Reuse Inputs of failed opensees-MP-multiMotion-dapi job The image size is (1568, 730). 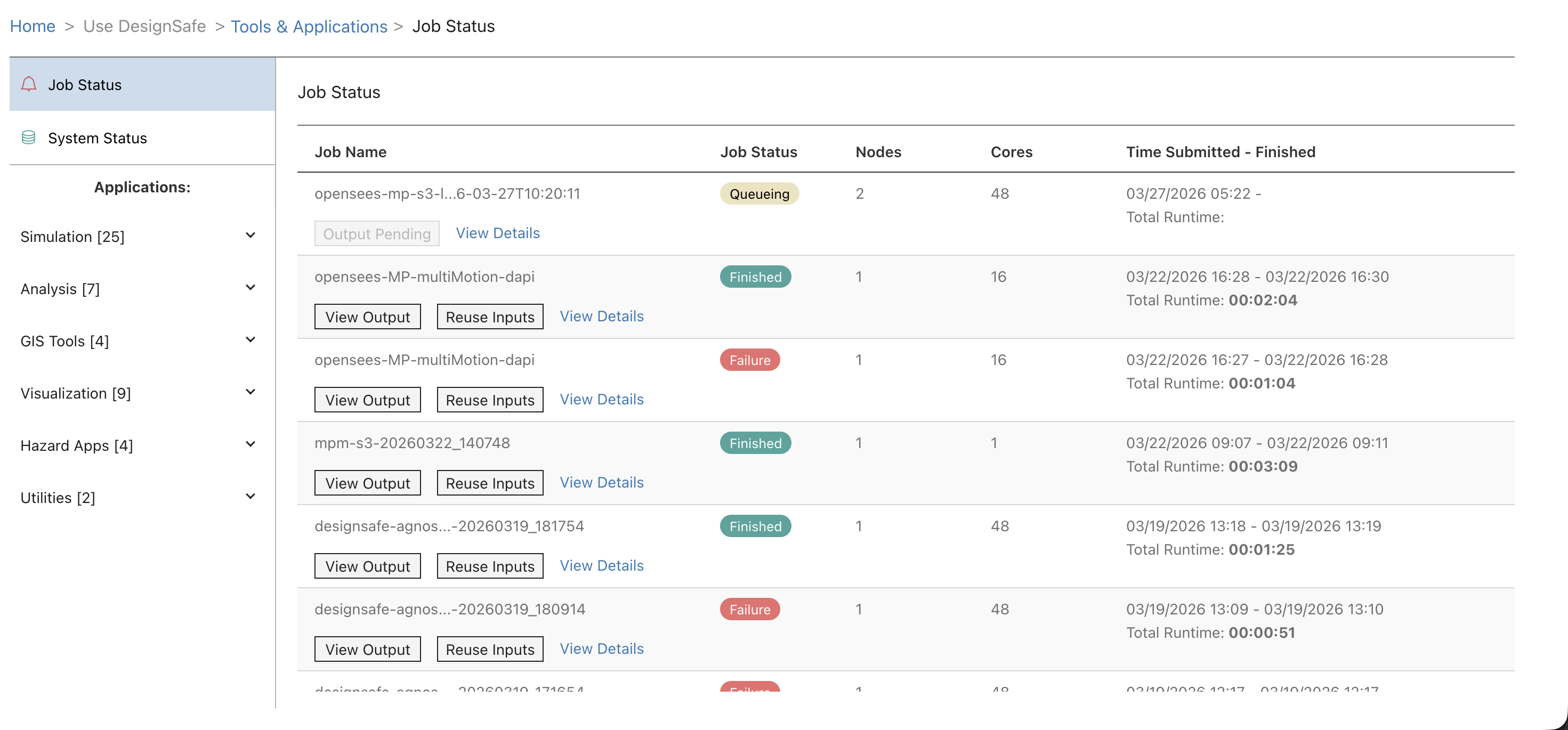490,400
